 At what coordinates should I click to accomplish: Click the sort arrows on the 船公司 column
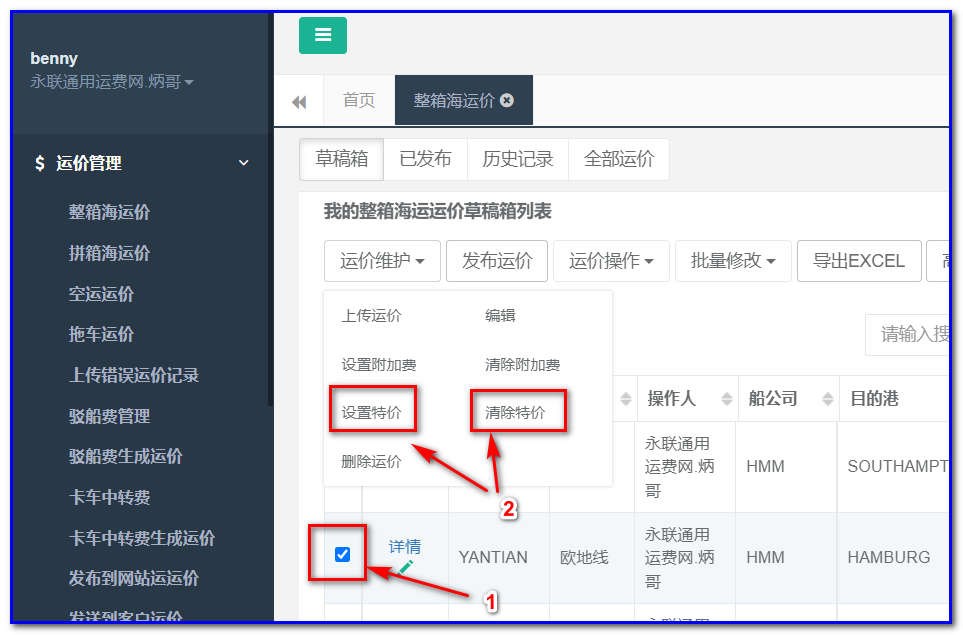click(829, 398)
